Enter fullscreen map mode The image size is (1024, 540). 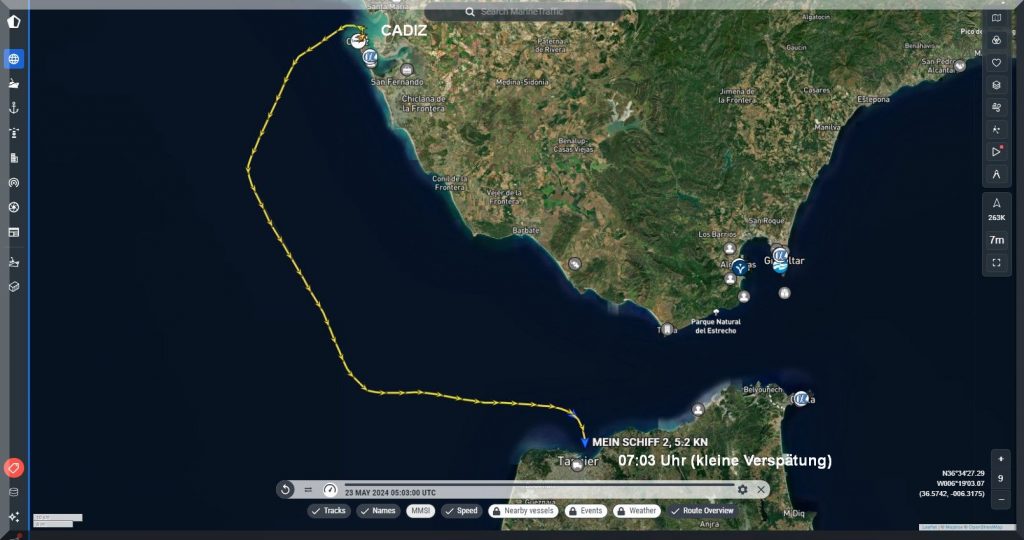click(996, 263)
